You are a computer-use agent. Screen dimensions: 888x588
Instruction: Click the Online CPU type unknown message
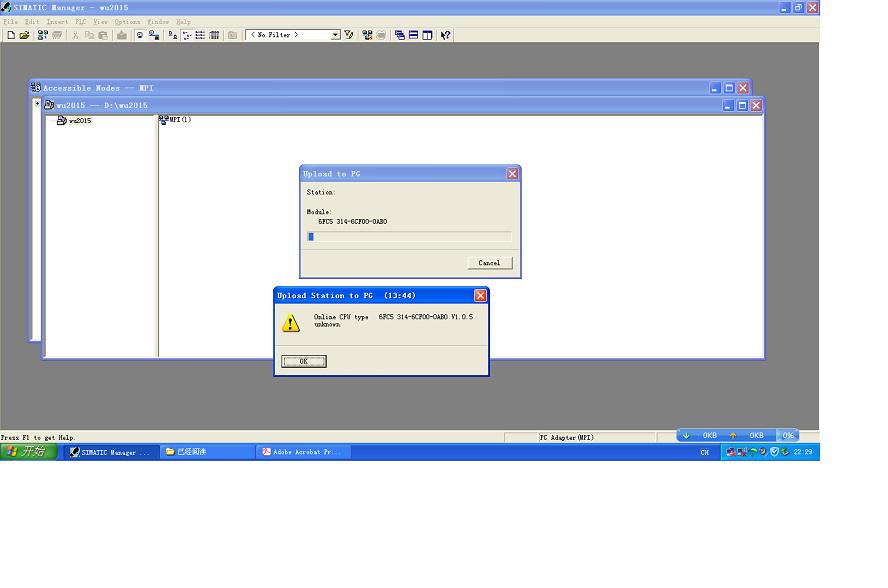[394, 321]
